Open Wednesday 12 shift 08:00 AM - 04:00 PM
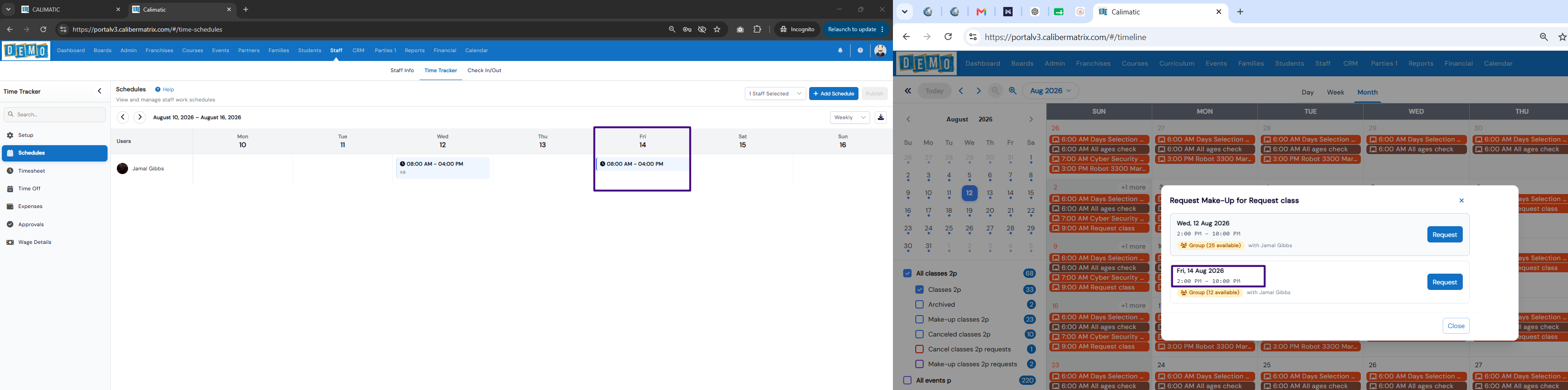The width and height of the screenshot is (1568, 390). click(x=443, y=168)
